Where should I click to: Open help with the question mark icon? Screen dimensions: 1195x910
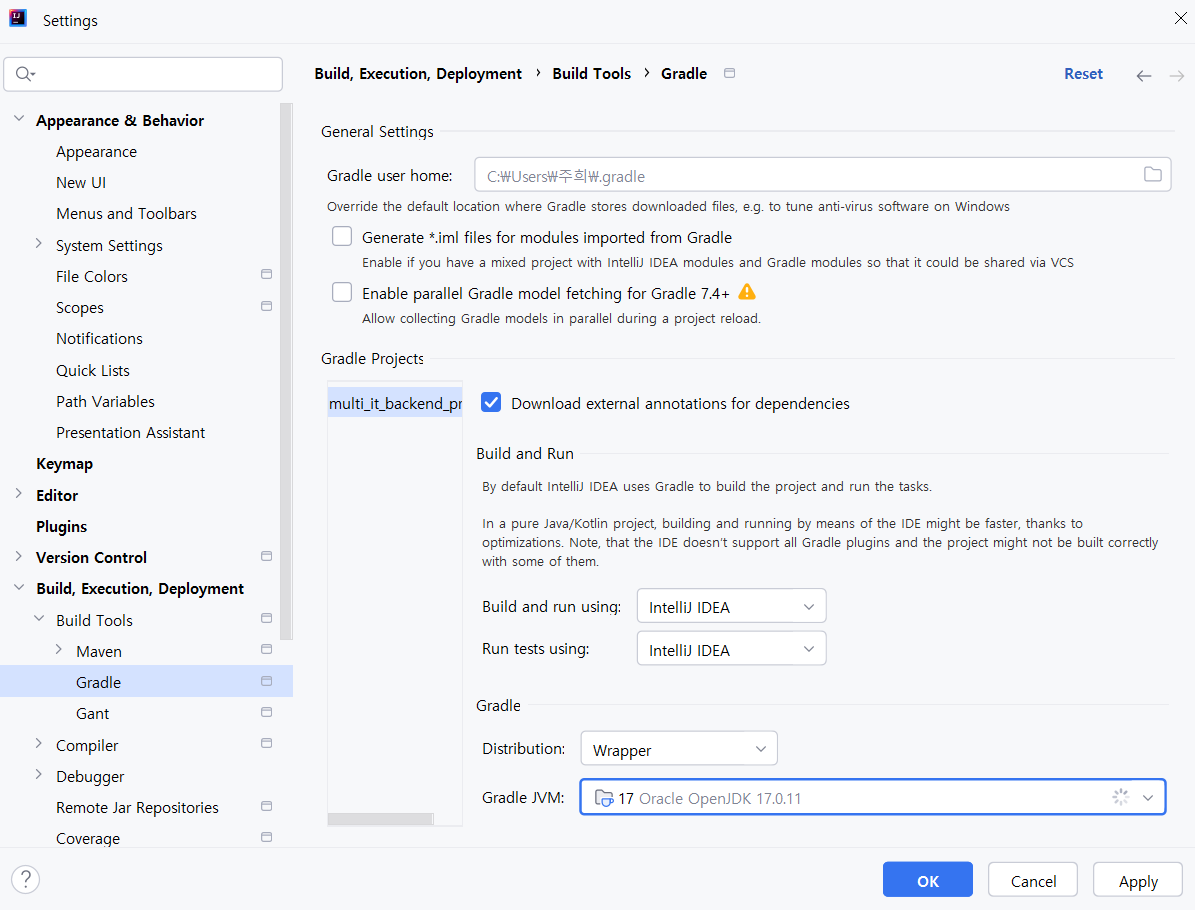coord(25,879)
